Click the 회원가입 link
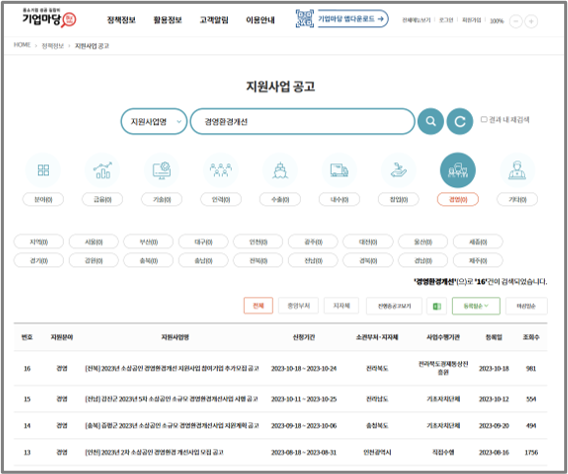568x474 pixels. tap(471, 20)
